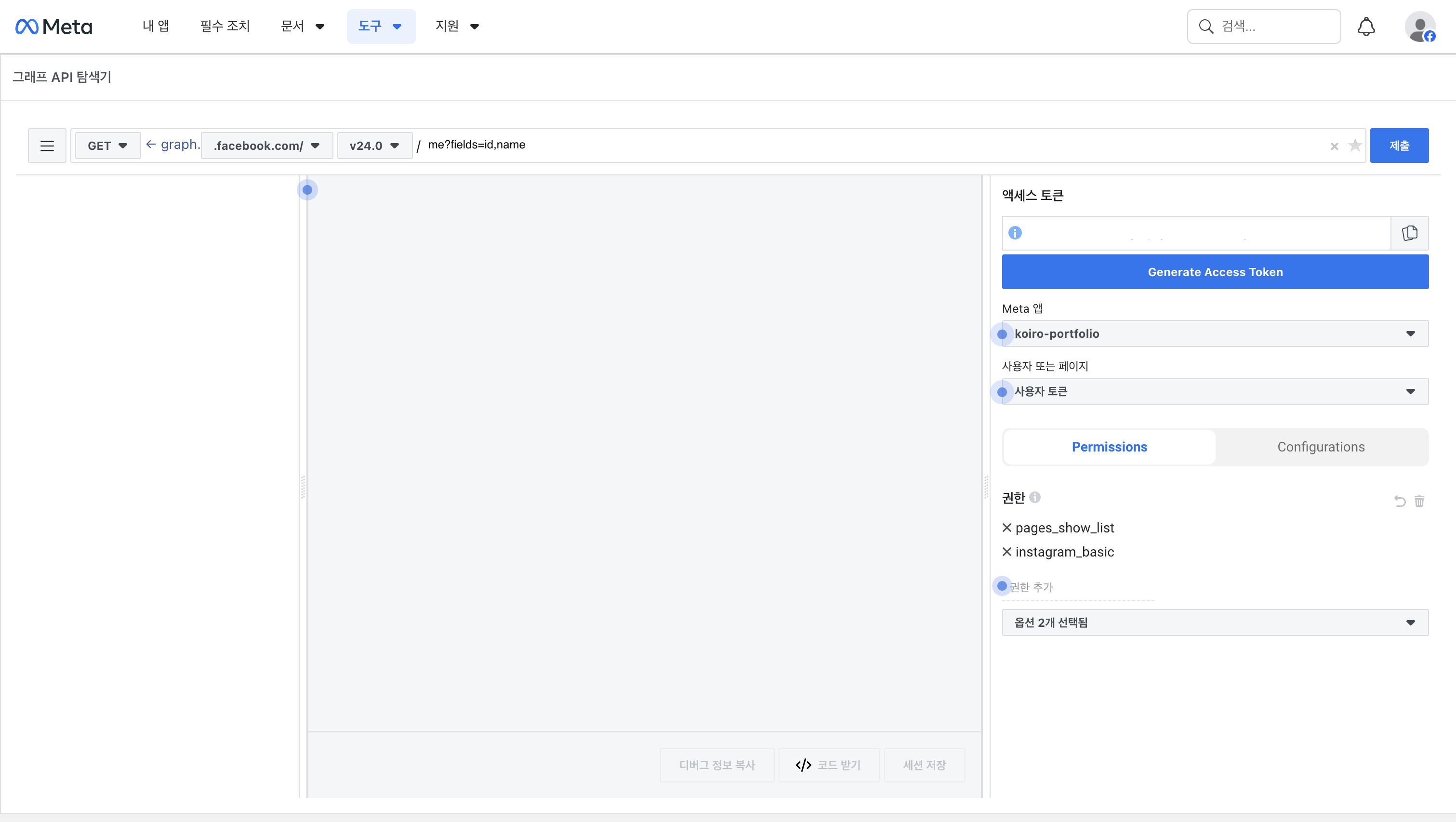The width and height of the screenshot is (1456, 822).
Task: Click the star to favorite the query
Action: click(1355, 146)
